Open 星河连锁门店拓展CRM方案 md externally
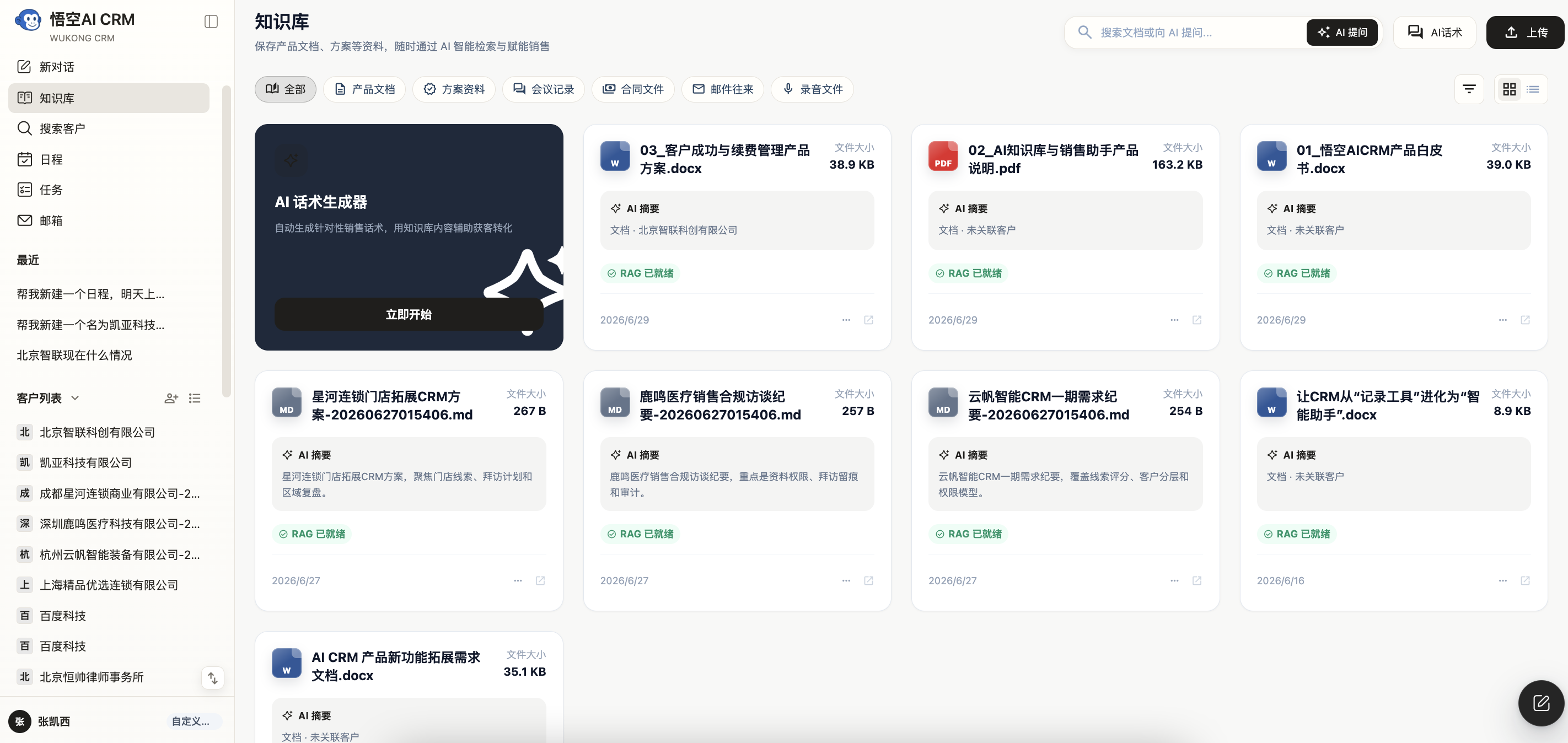 pyautogui.click(x=540, y=580)
